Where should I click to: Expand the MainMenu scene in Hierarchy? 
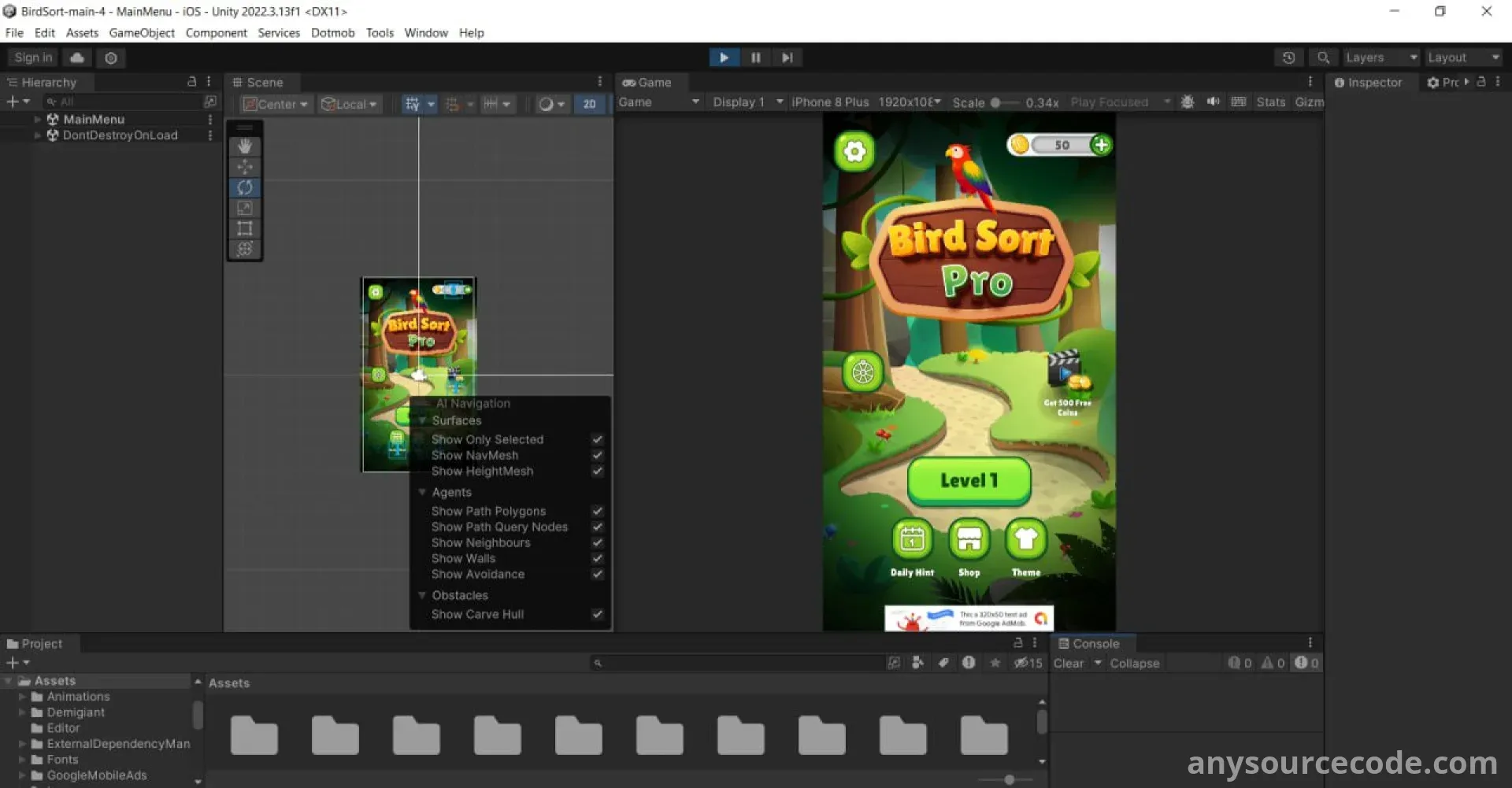click(37, 120)
